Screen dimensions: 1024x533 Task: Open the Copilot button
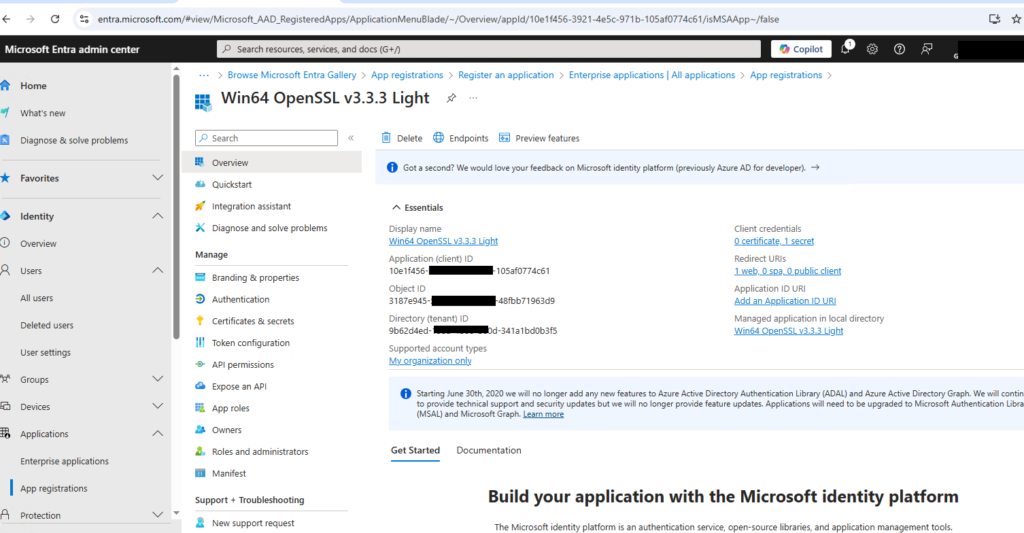[x=801, y=49]
